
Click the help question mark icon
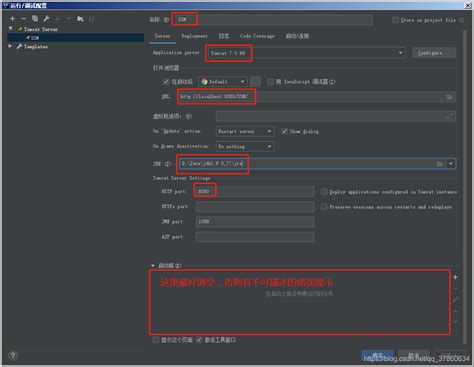point(13,355)
